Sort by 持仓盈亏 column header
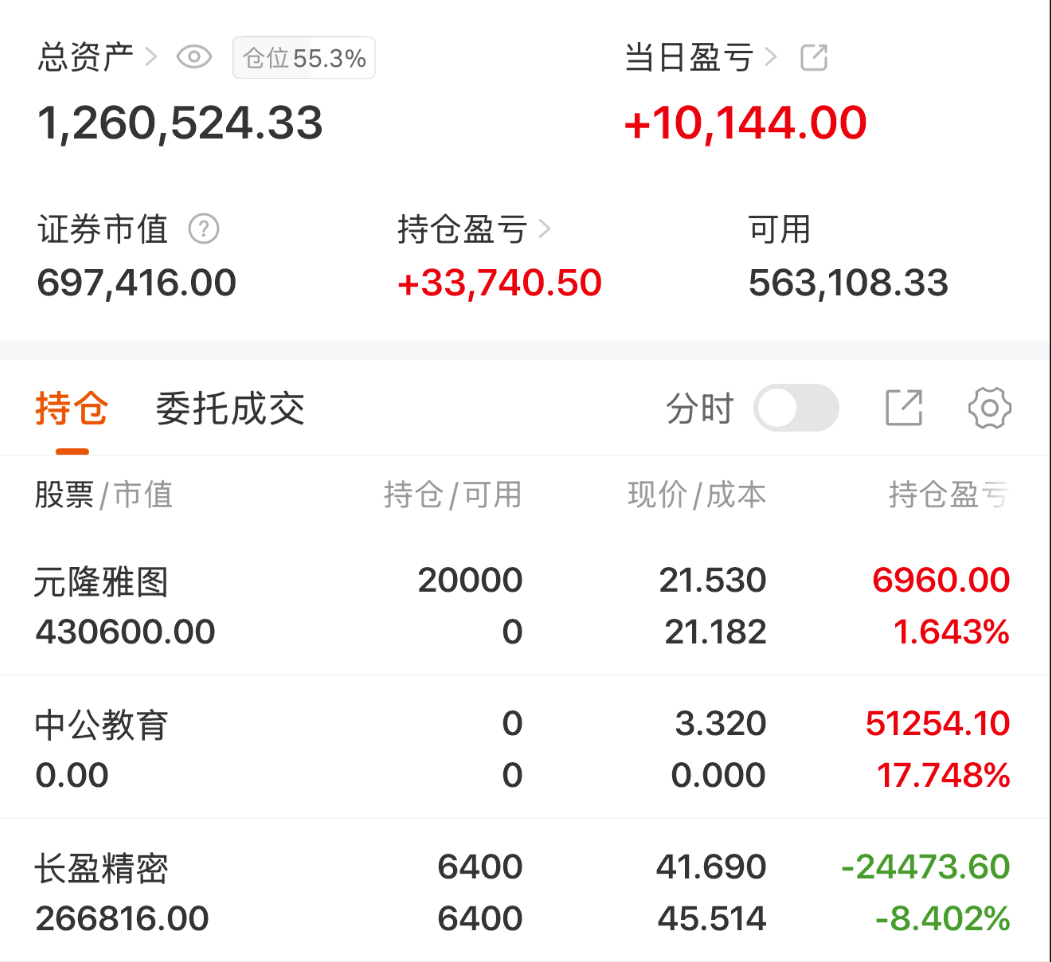The height and width of the screenshot is (962, 1051). point(948,495)
